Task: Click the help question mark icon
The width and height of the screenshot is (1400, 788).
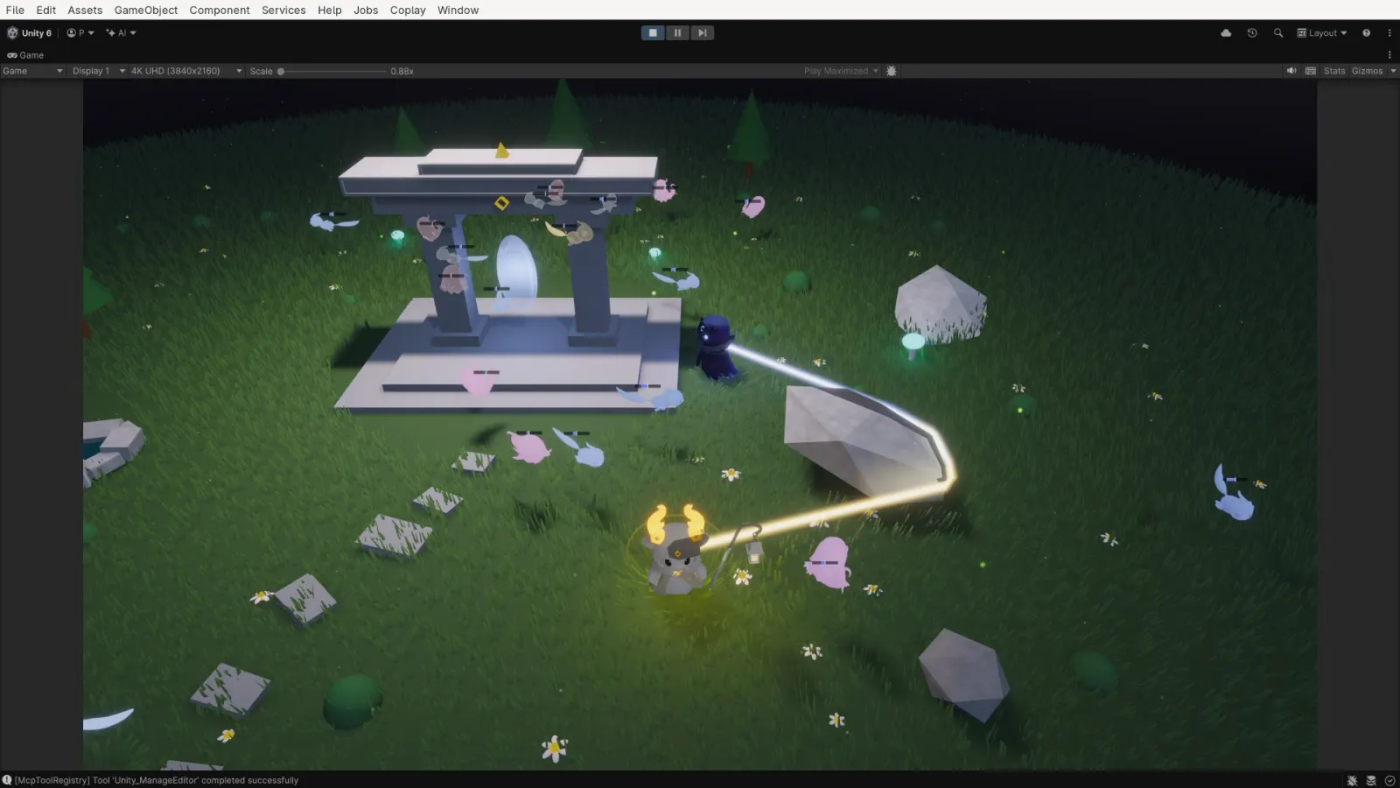Action: (x=1367, y=33)
